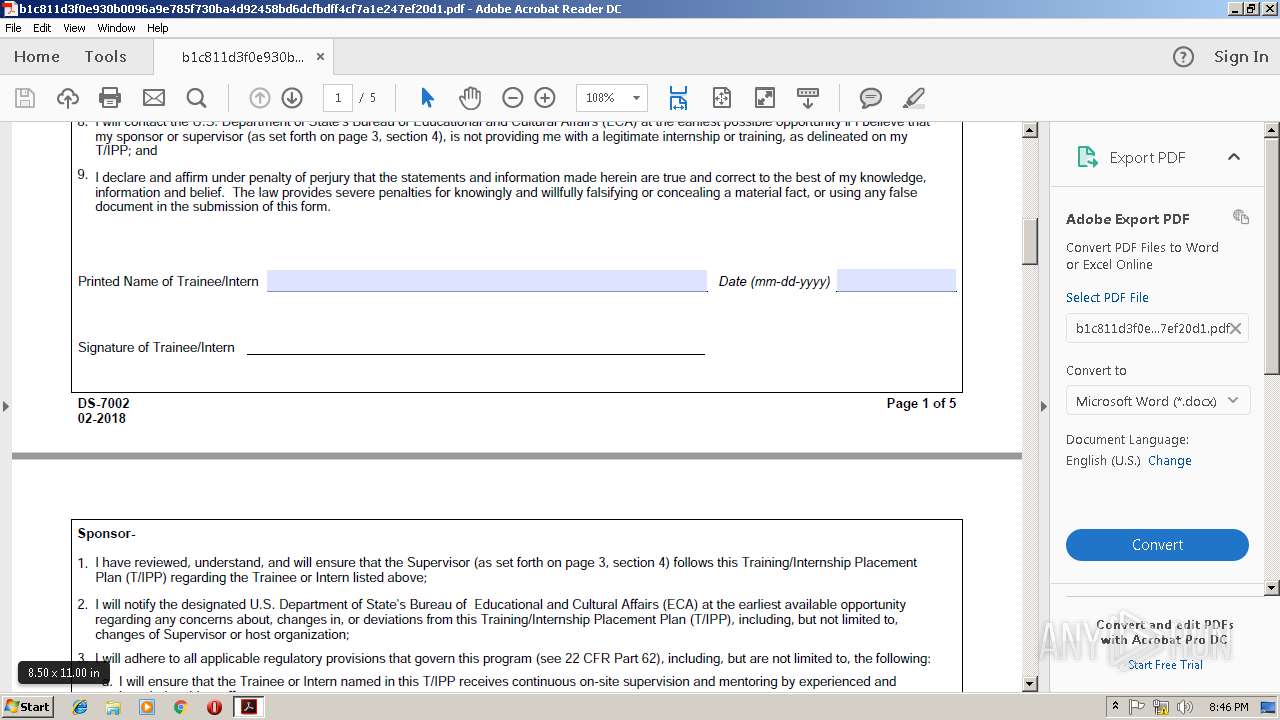1280x720 pixels.
Task: Select the b1c811d3f0e930b document tab
Action: [x=242, y=57]
